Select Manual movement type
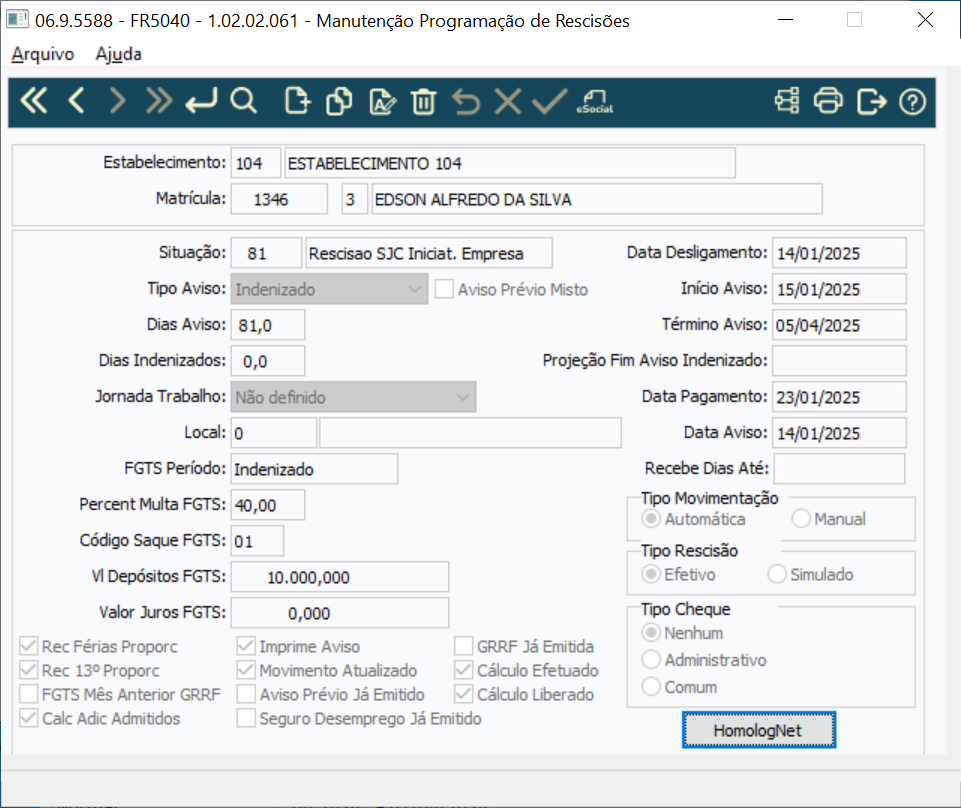This screenshot has width=961, height=808. tap(801, 519)
